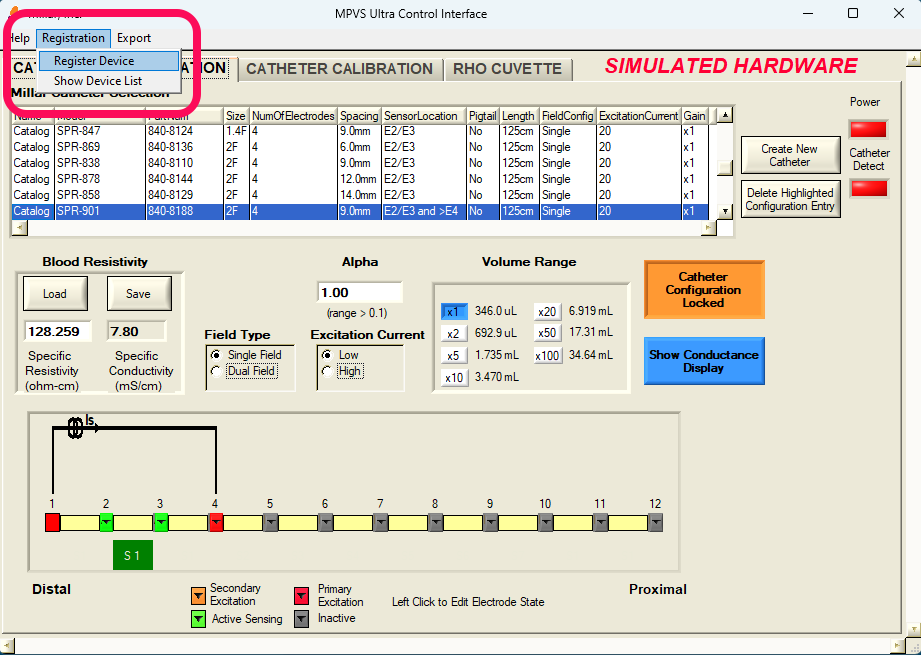Screen dimensions: 921x656
Task: Select the x1 volume range
Action: [x=454, y=311]
